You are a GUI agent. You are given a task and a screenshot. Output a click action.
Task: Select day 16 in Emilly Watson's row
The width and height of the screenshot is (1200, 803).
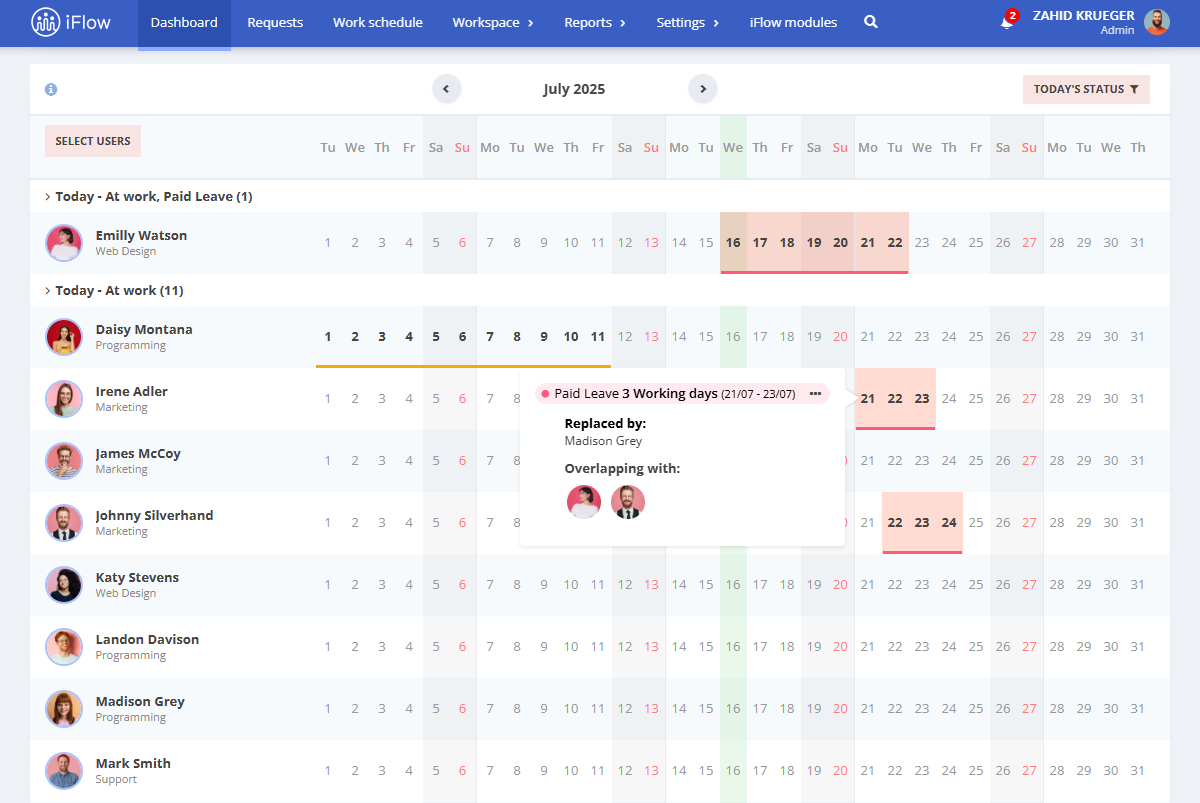tap(733, 243)
